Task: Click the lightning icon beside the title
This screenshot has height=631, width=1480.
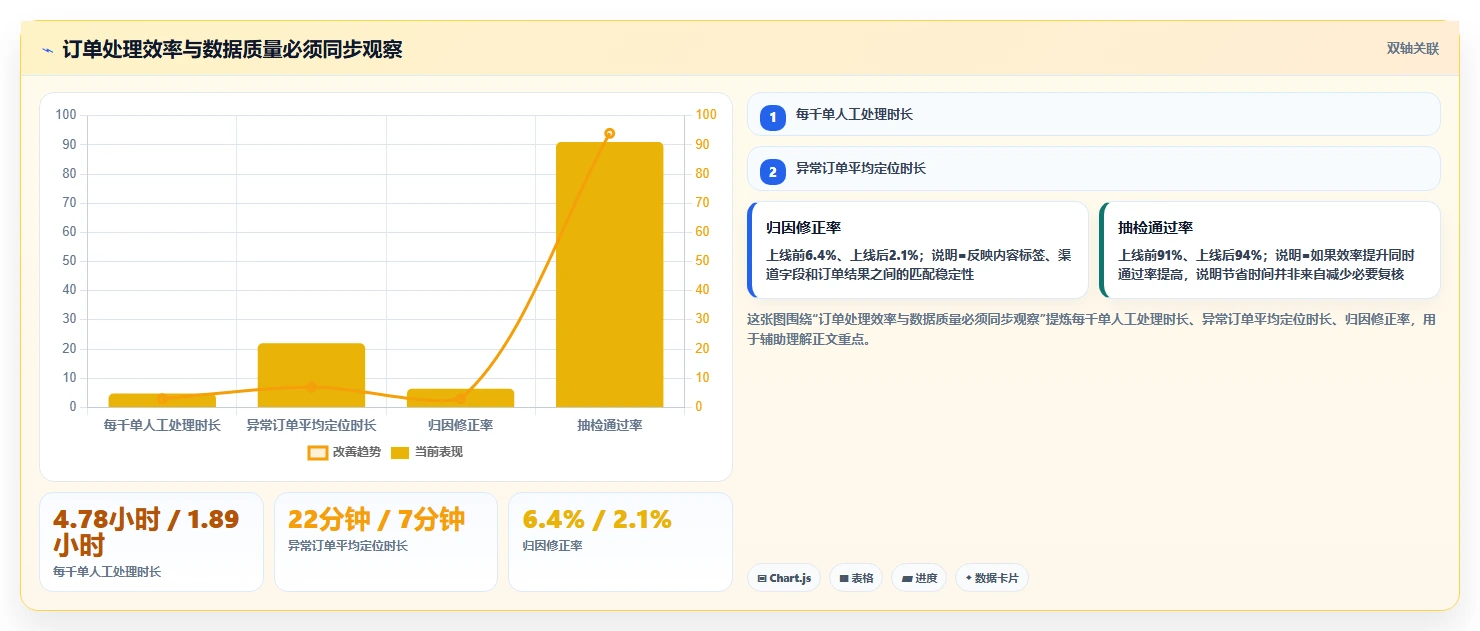Action: pos(47,50)
